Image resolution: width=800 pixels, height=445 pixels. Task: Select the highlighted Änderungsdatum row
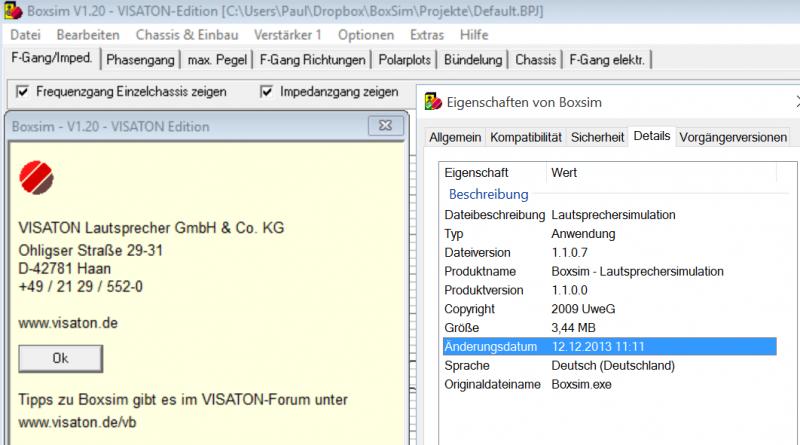pos(610,347)
